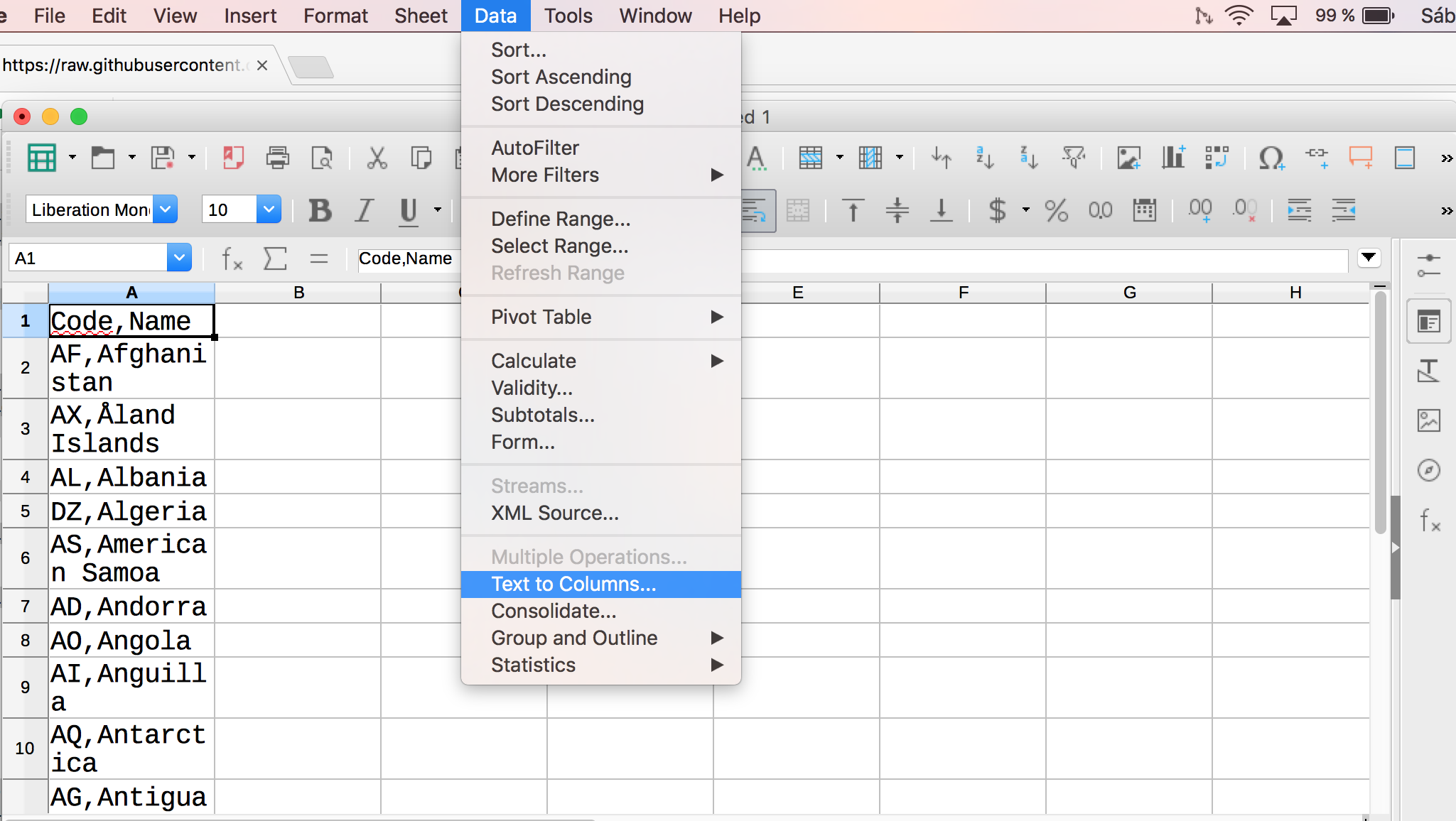The image size is (1456, 821).
Task: Click Sort Ascending in Data menu
Action: tap(561, 77)
